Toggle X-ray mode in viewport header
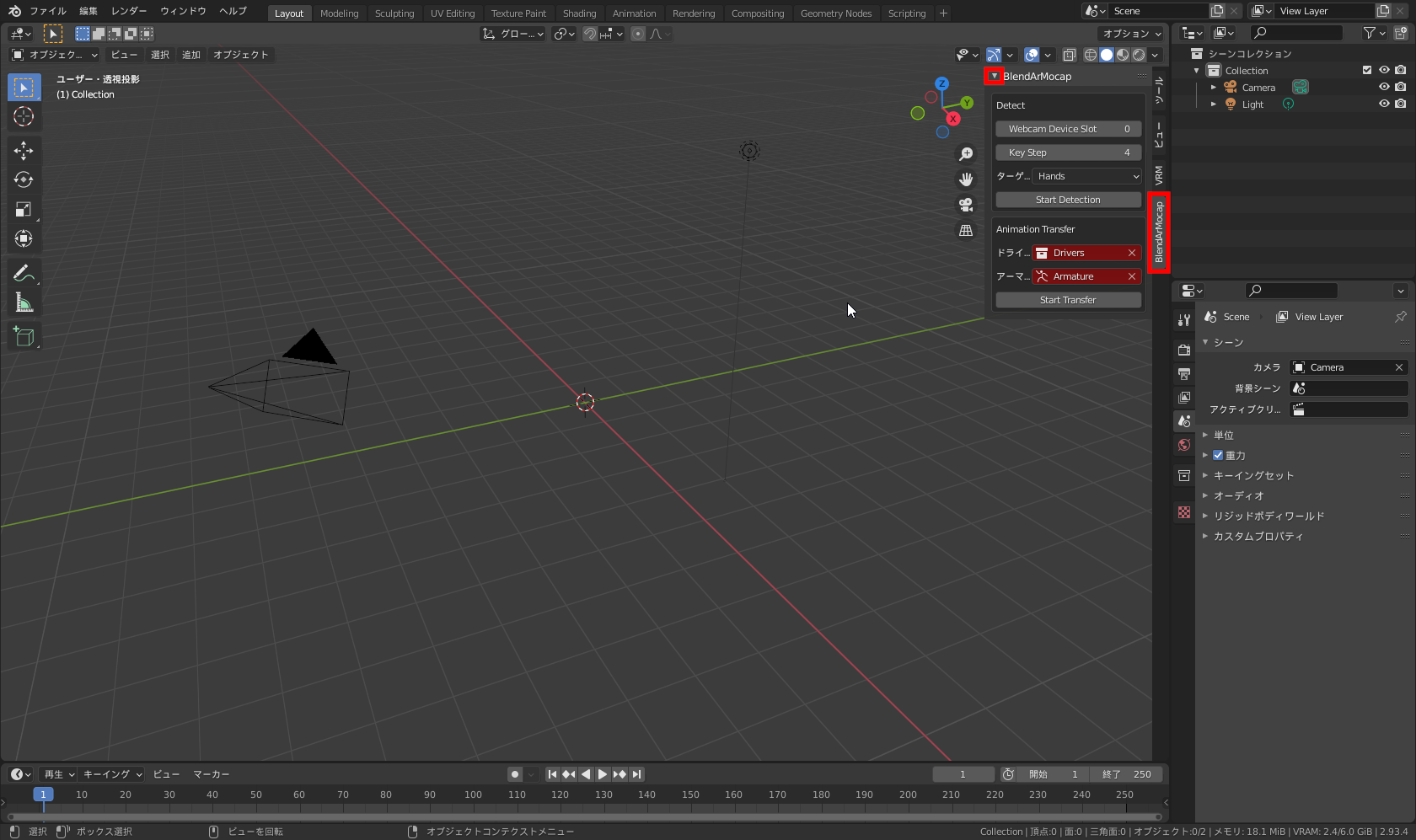The height and width of the screenshot is (840, 1416). coord(1070,55)
